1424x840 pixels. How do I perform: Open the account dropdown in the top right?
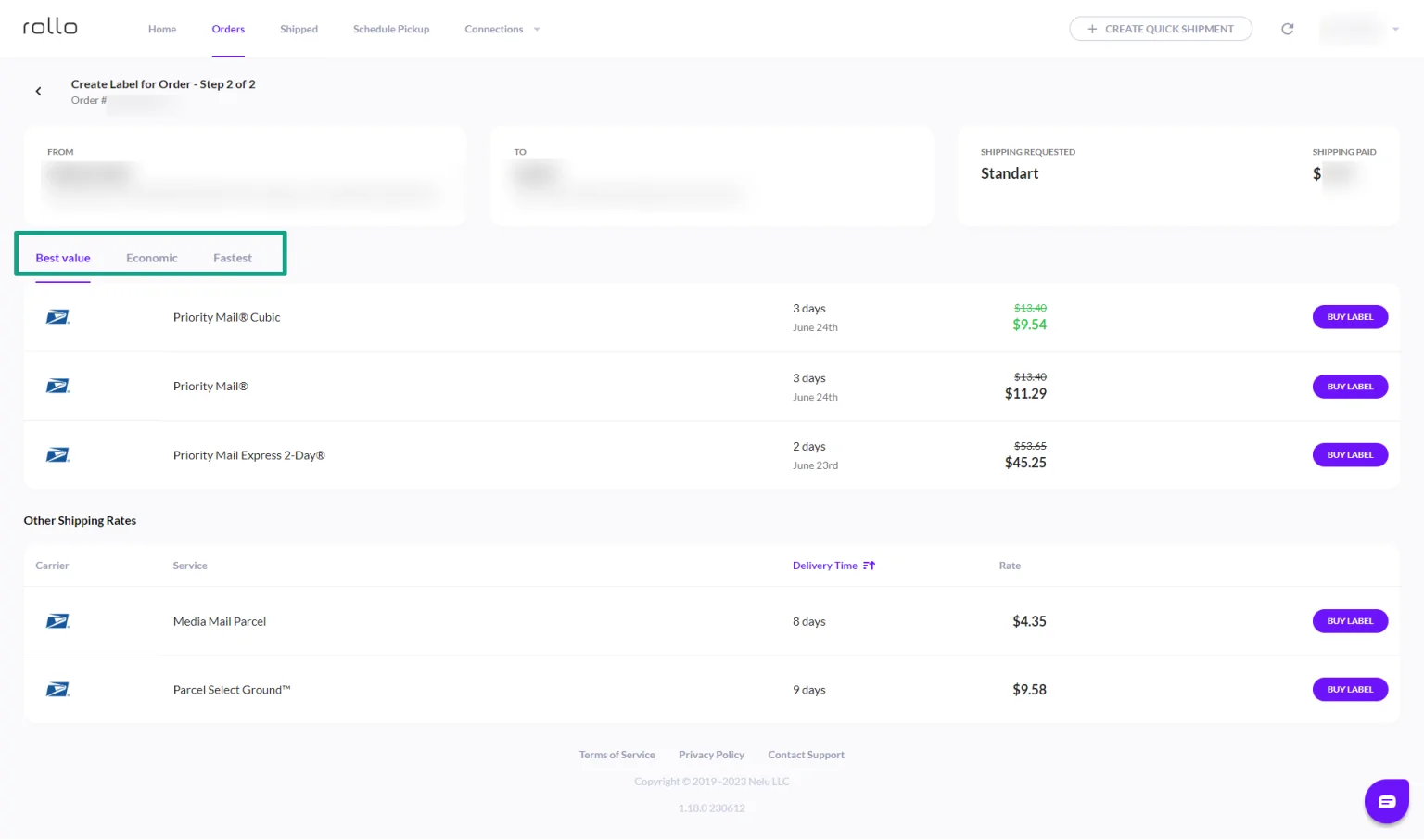[x=1393, y=29]
